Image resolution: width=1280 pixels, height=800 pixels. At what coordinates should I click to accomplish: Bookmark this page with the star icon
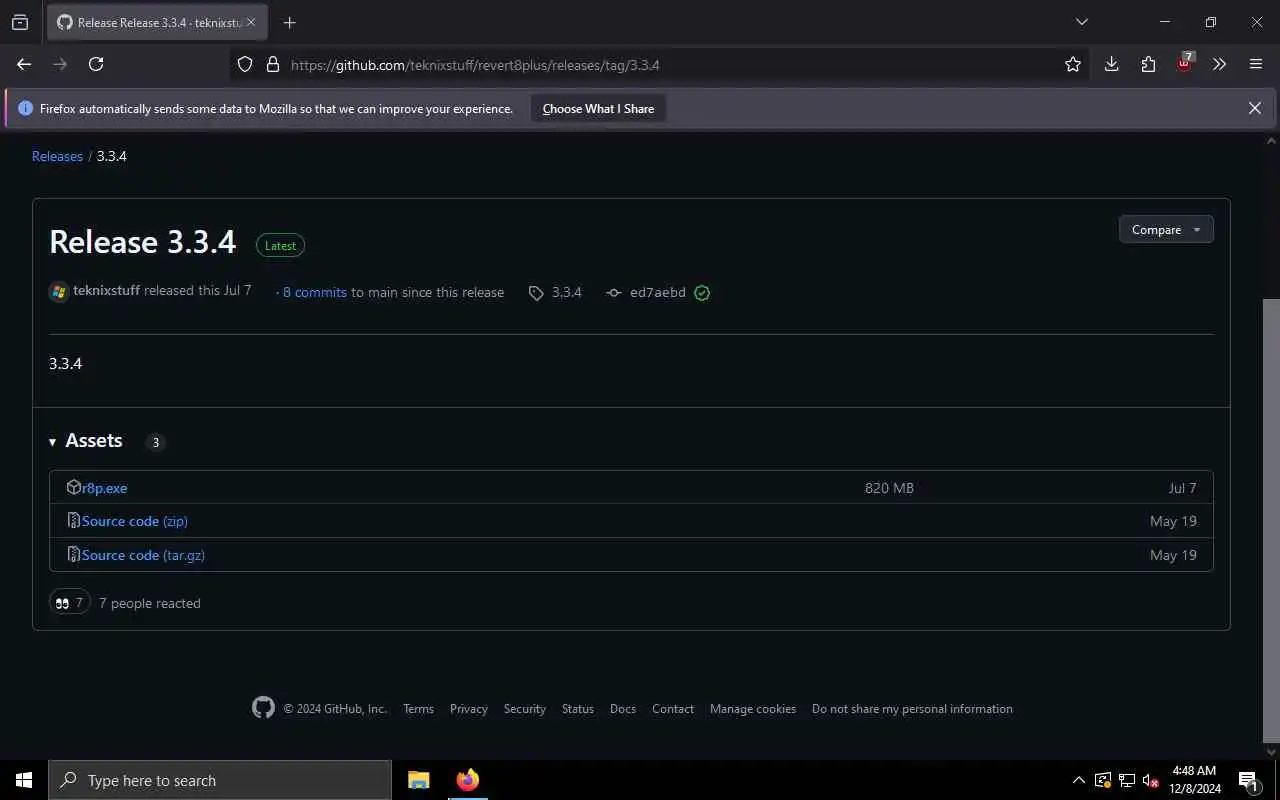click(x=1073, y=64)
